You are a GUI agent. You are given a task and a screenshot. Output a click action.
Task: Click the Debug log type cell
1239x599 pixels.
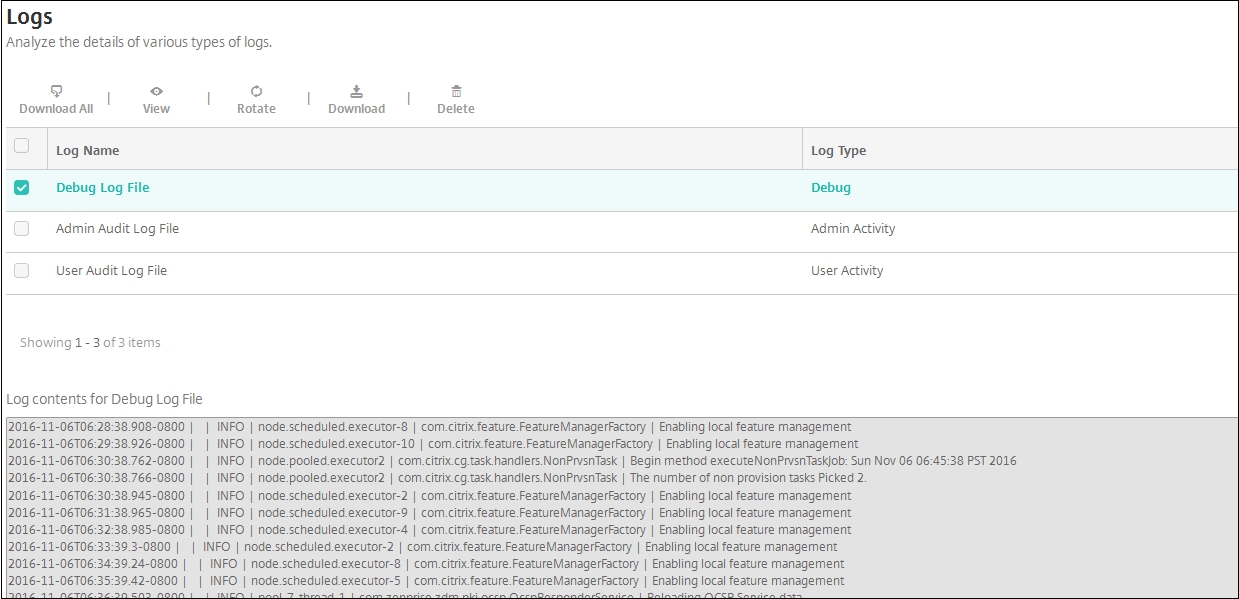(x=831, y=188)
